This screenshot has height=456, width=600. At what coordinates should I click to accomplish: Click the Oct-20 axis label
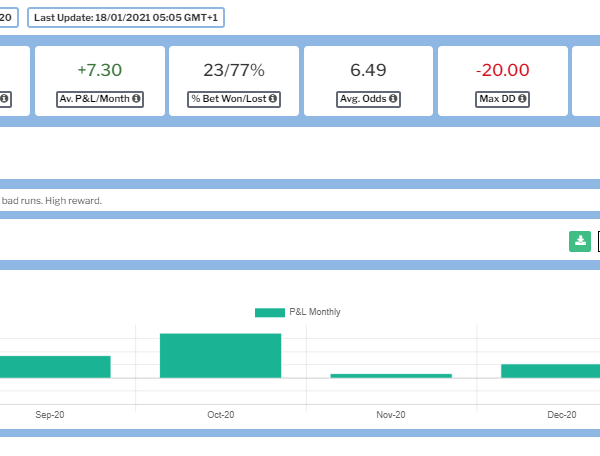click(x=220, y=415)
